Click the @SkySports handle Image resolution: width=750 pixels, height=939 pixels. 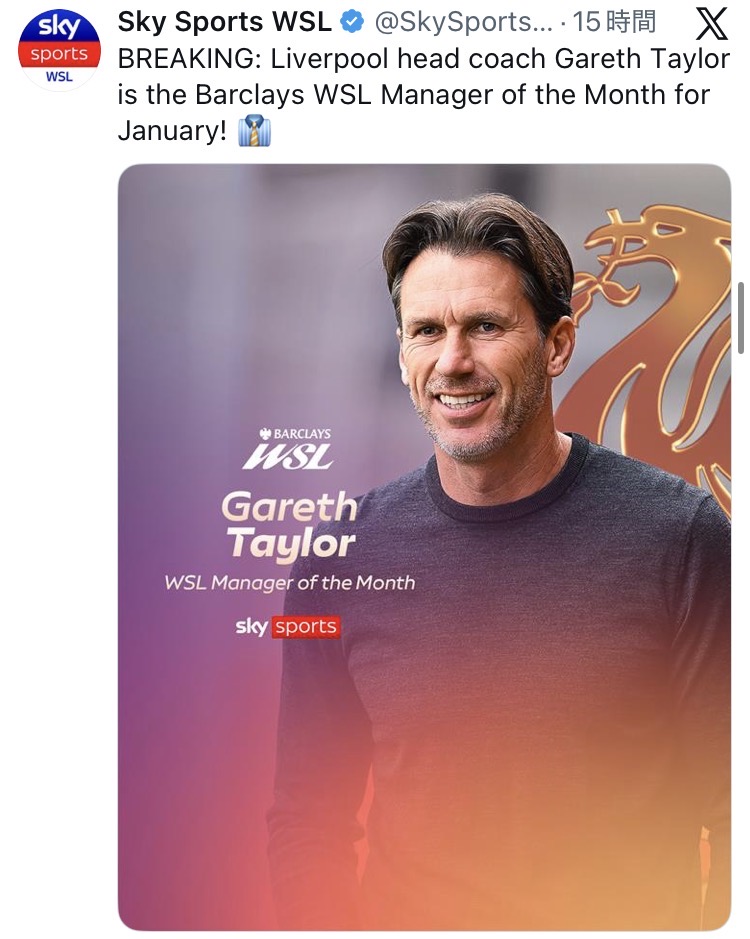pos(462,22)
